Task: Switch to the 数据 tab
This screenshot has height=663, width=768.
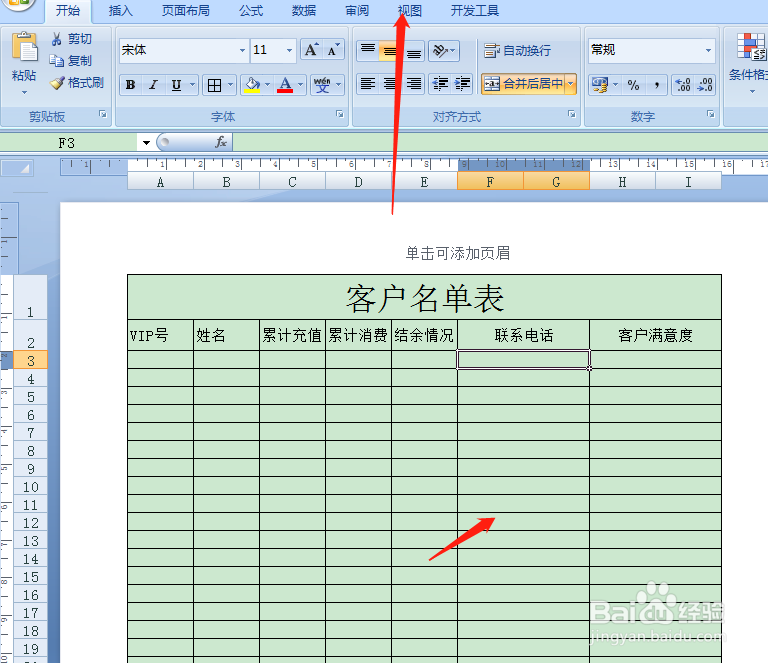Action: (304, 11)
